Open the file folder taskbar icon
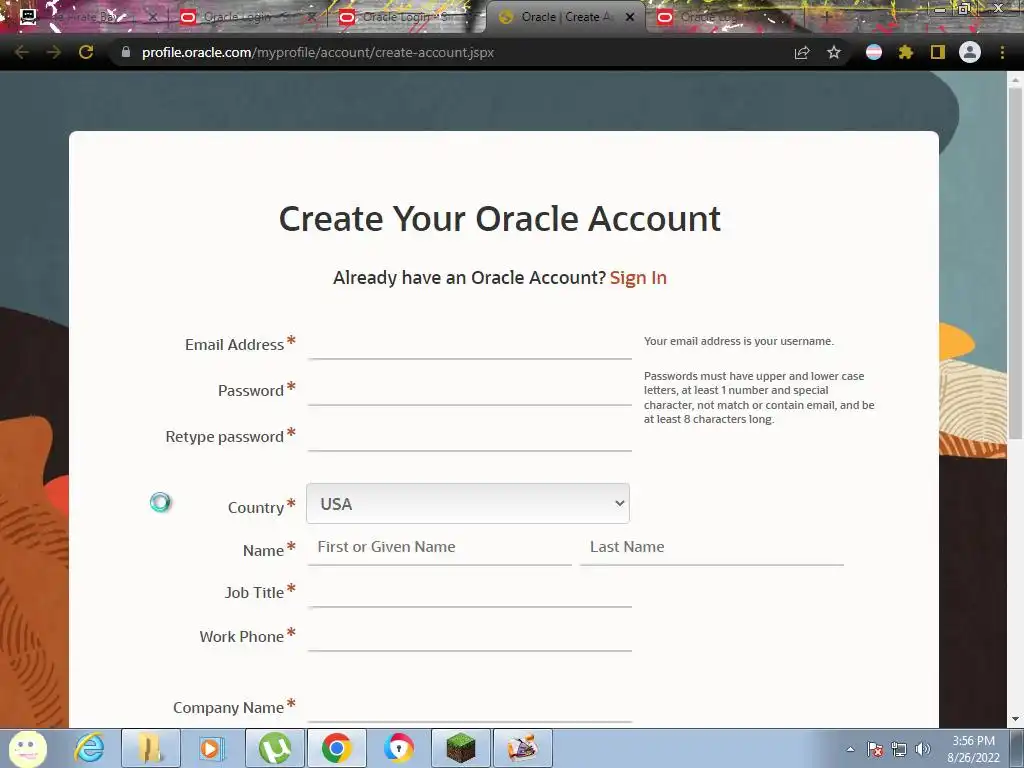1024x768 pixels. [151, 748]
